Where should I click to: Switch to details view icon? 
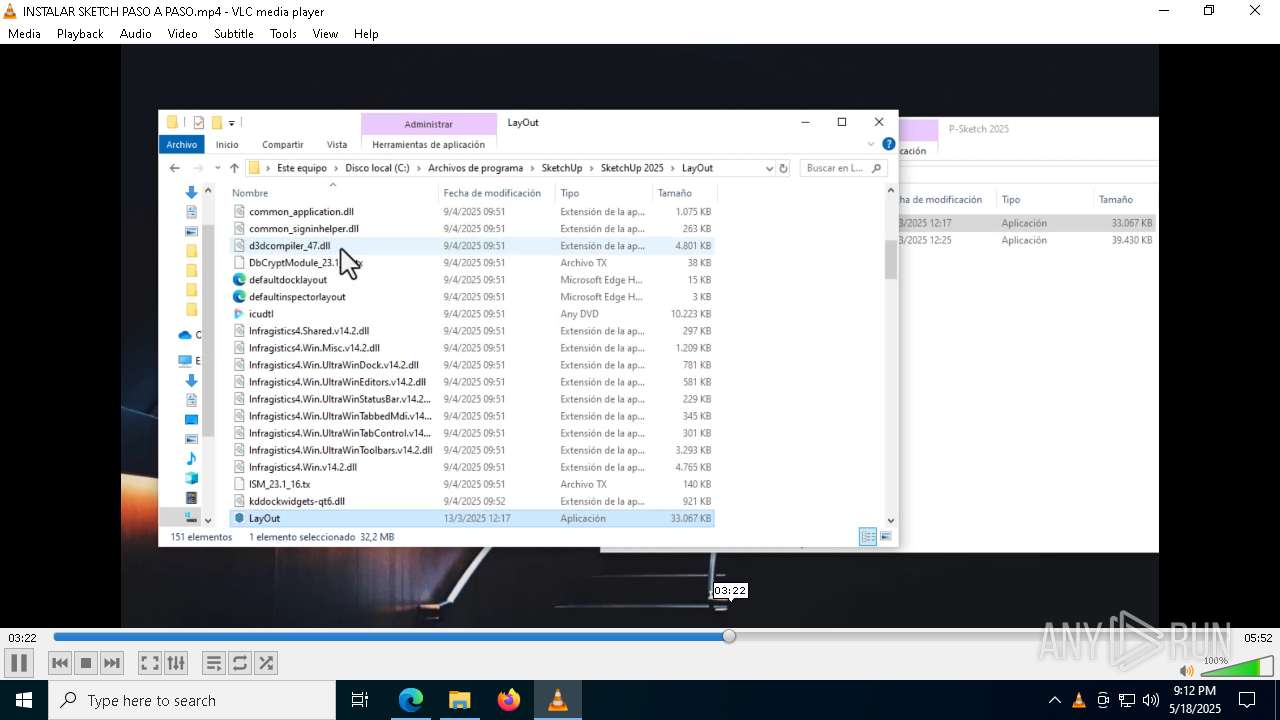pos(868,537)
